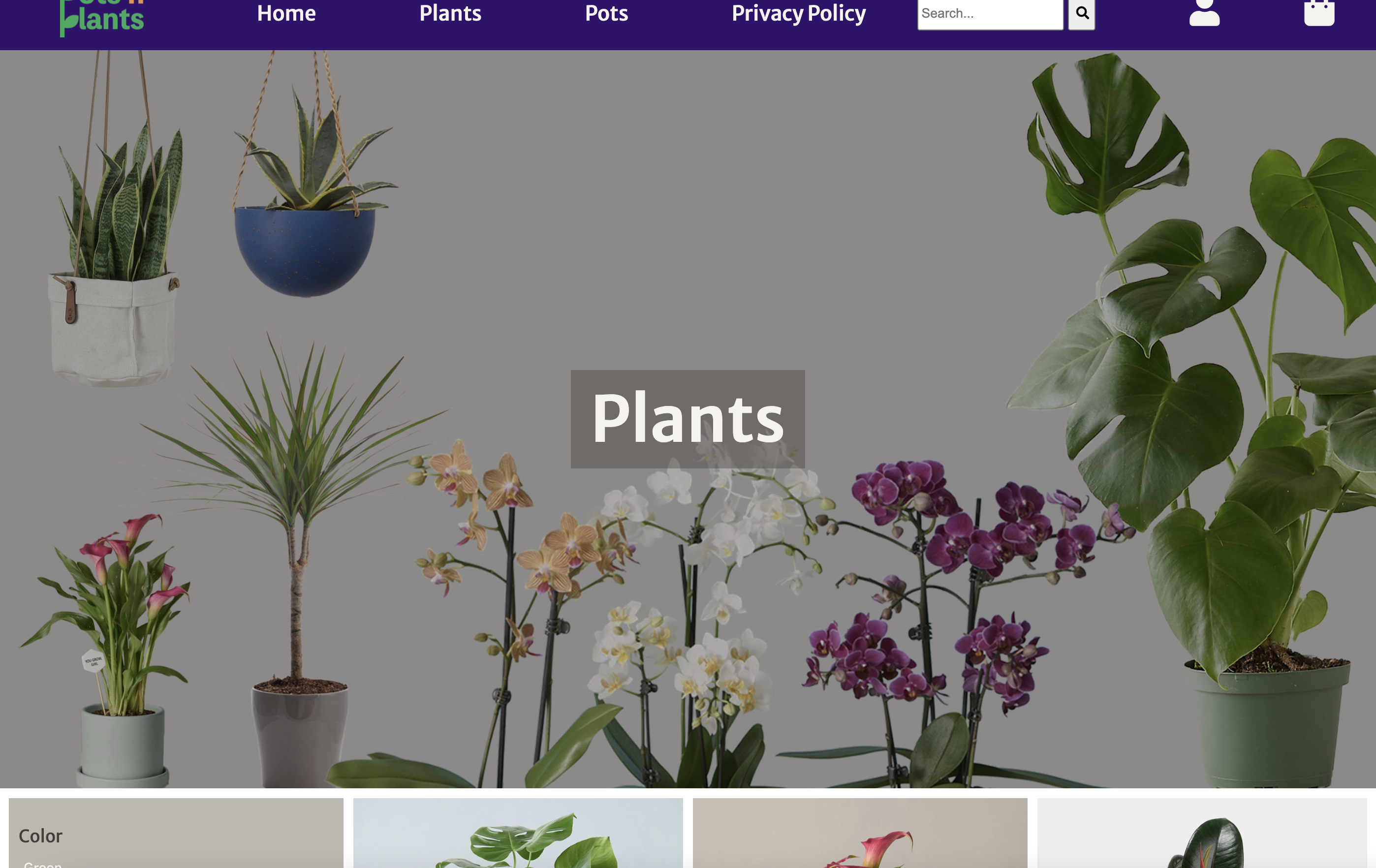1376x868 pixels.
Task: Click the blue hanging pot in banner
Action: (x=305, y=250)
